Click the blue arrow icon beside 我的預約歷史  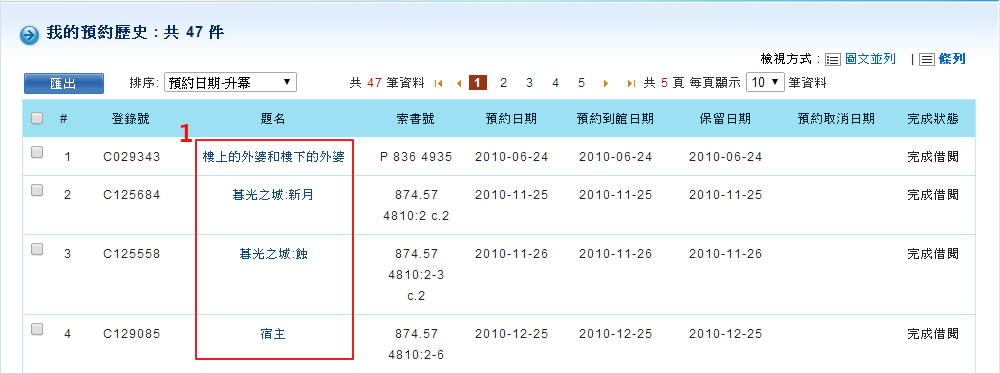coord(29,35)
